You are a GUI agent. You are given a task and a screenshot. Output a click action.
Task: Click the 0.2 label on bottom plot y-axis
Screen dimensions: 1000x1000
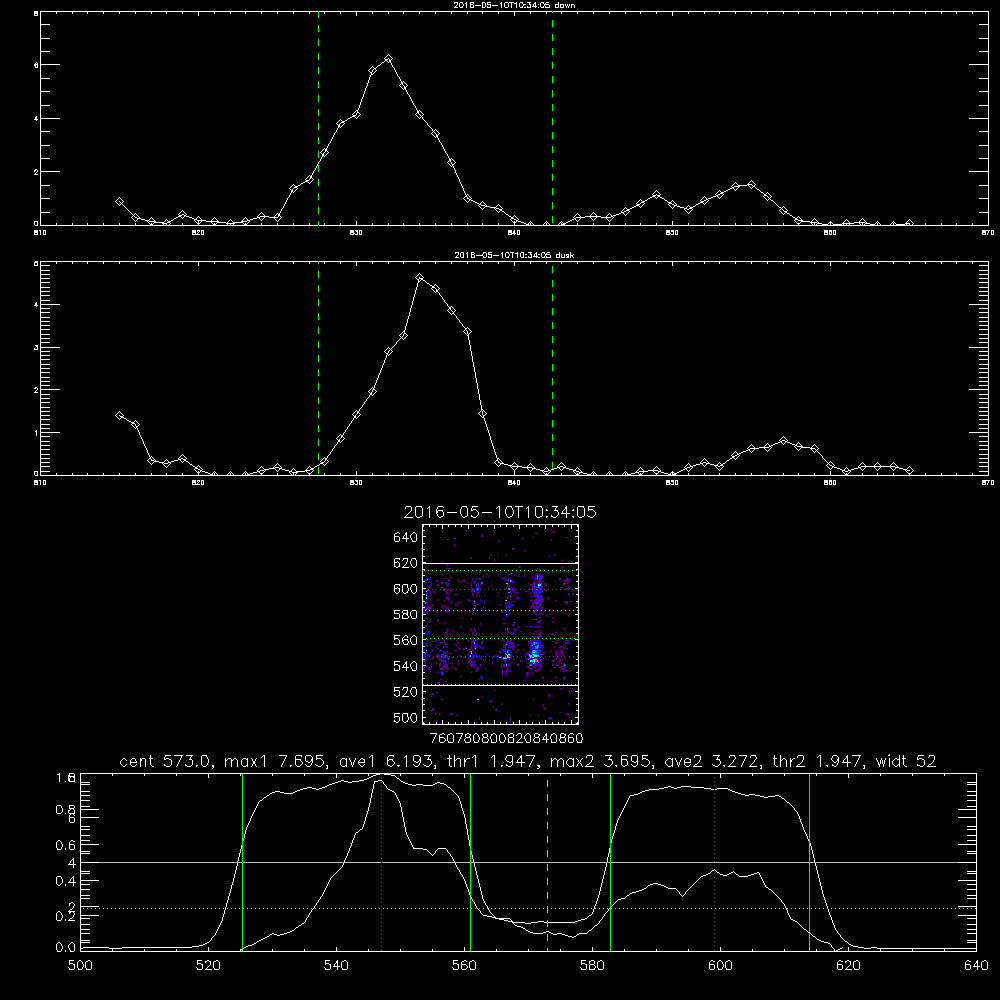click(66, 916)
